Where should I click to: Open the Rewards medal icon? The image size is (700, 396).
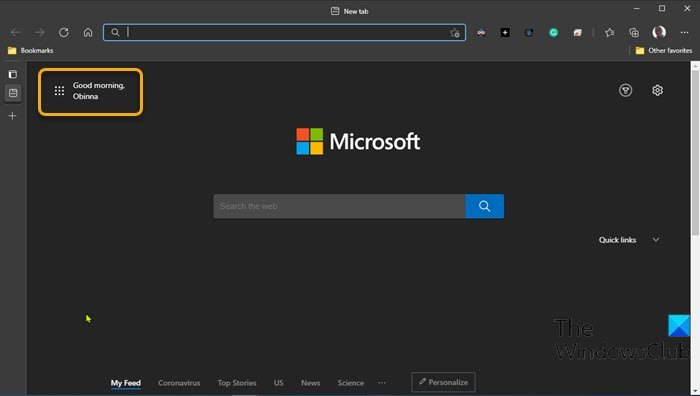tap(625, 90)
